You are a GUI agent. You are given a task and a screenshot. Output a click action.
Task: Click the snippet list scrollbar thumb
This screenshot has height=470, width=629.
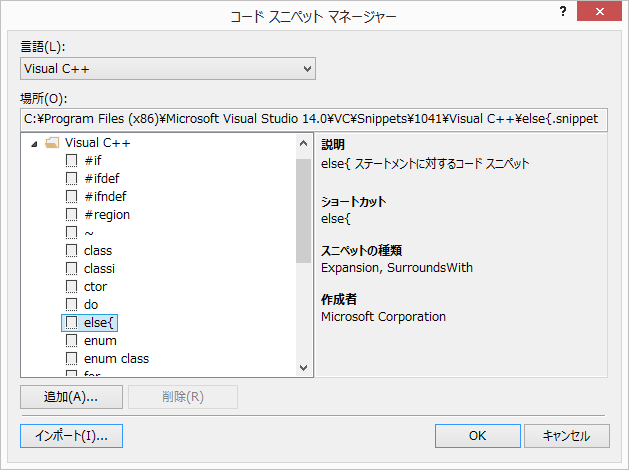304,211
